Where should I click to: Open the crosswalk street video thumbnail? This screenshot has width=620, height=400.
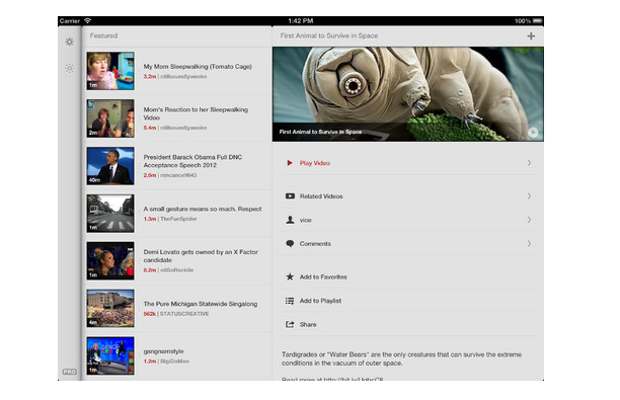[x=110, y=213]
